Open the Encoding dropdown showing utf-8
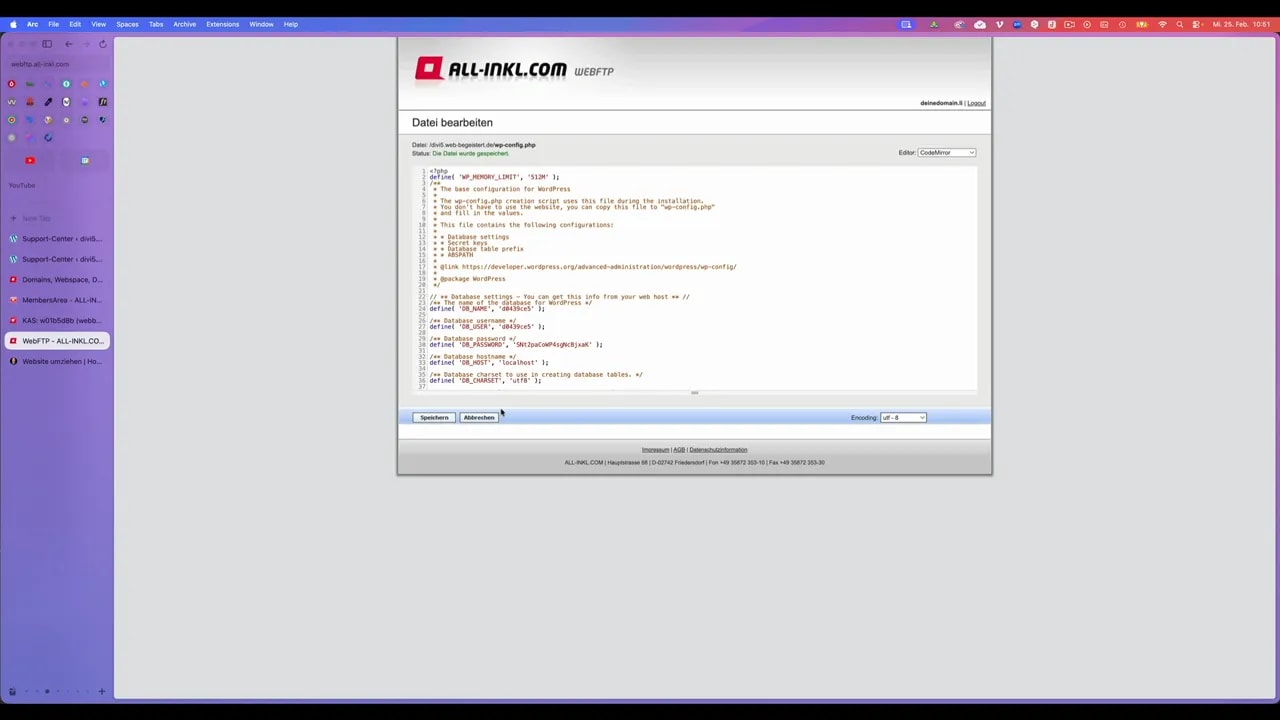1280x720 pixels. [902, 417]
